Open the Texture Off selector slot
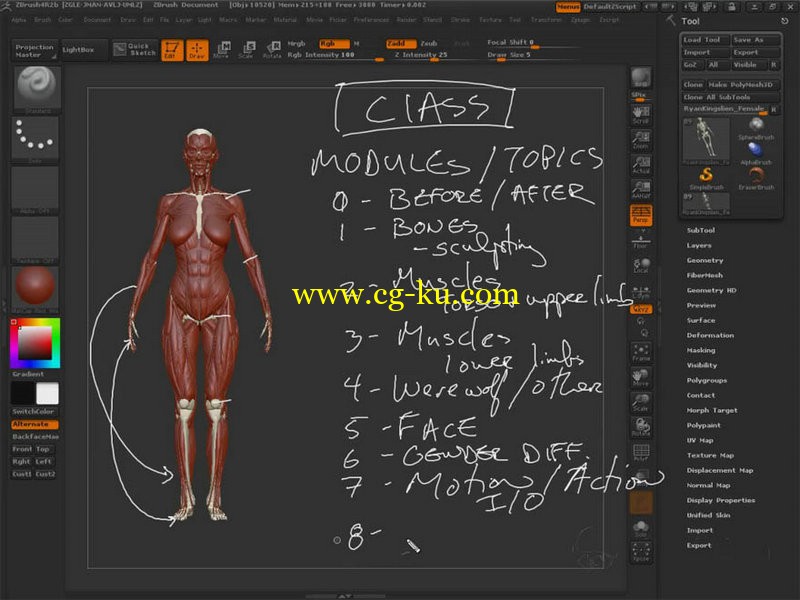 pyautogui.click(x=35, y=240)
